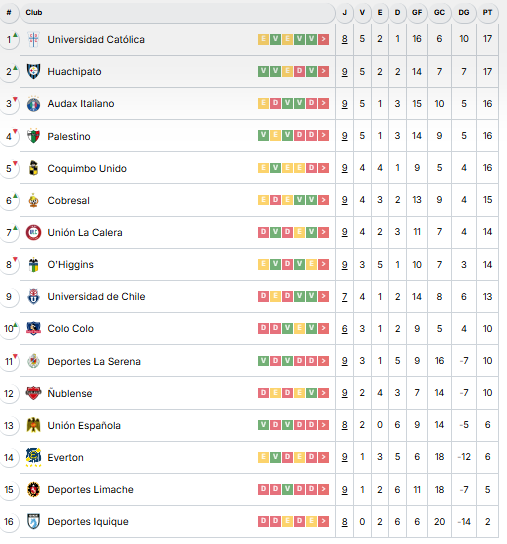Screen dimensions: 507x544
Task: Click the Universidad Católica club crest
Action: point(33,39)
